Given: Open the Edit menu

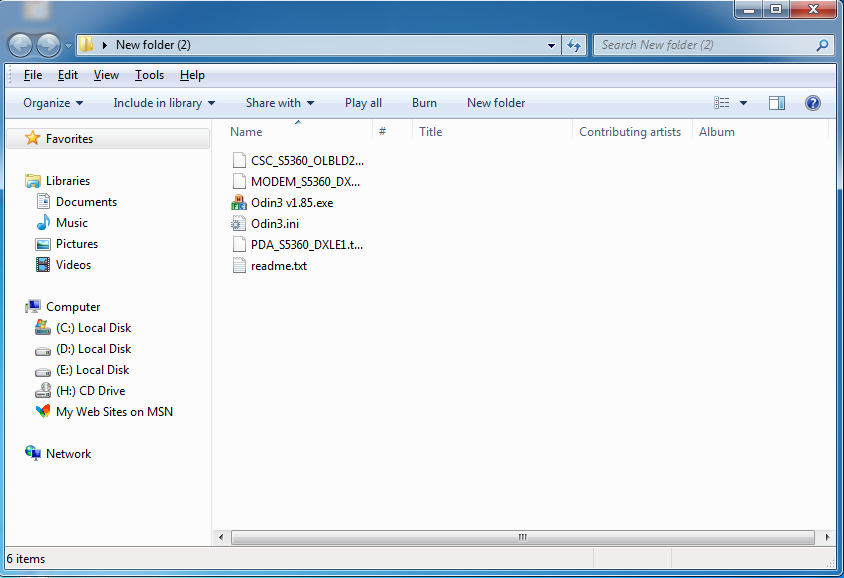Looking at the screenshot, I should pos(67,75).
